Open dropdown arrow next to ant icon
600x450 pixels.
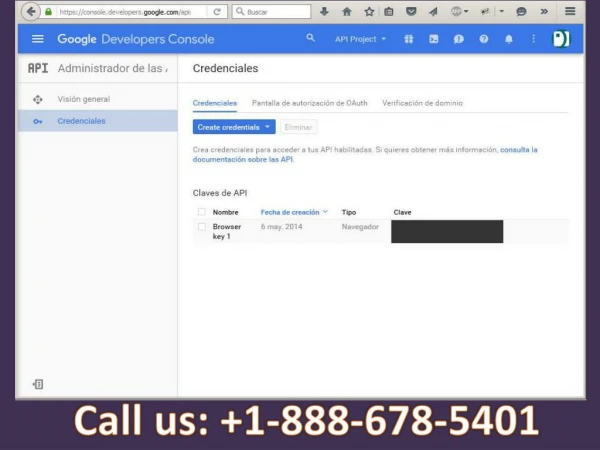501,11
